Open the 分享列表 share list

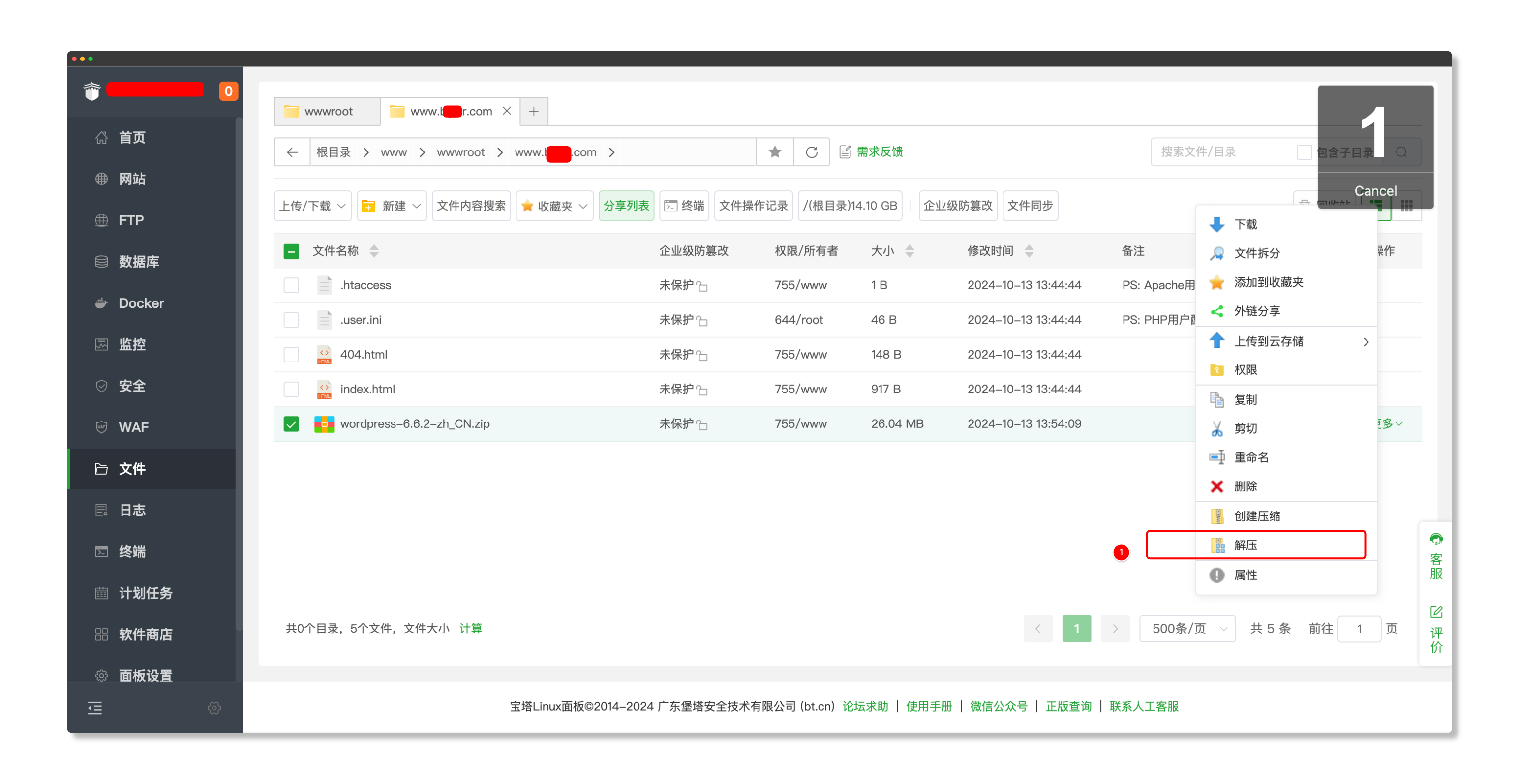tap(626, 206)
